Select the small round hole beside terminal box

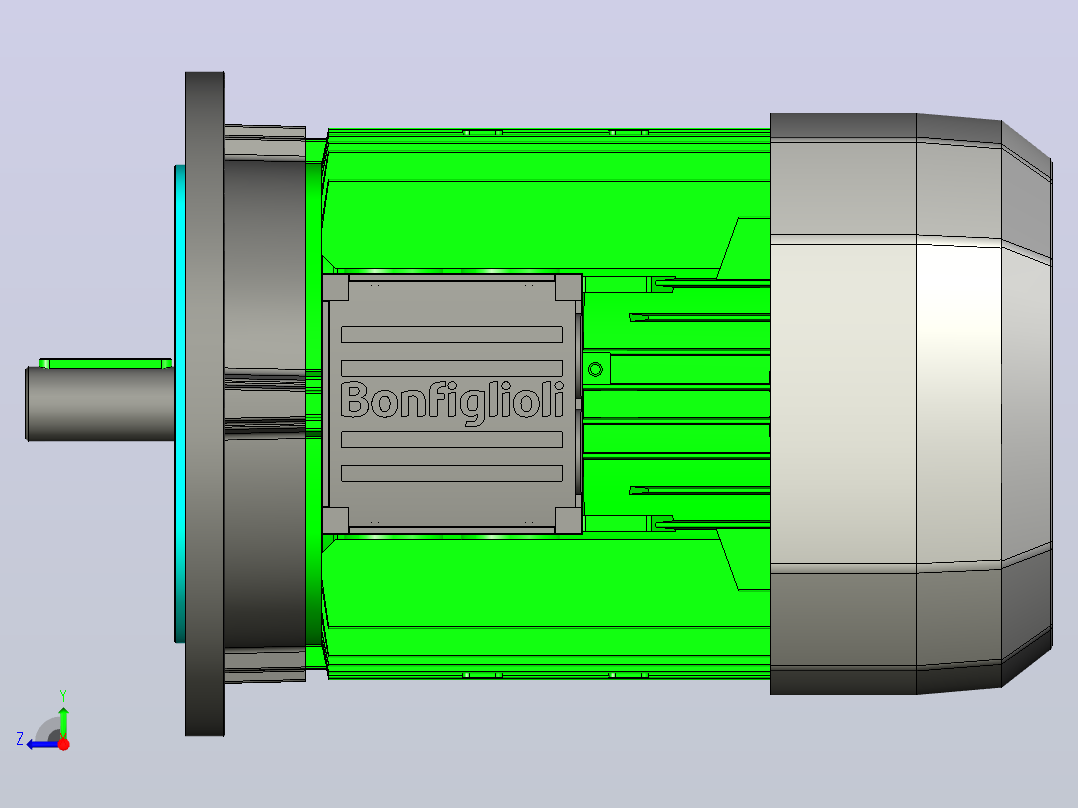tap(595, 369)
